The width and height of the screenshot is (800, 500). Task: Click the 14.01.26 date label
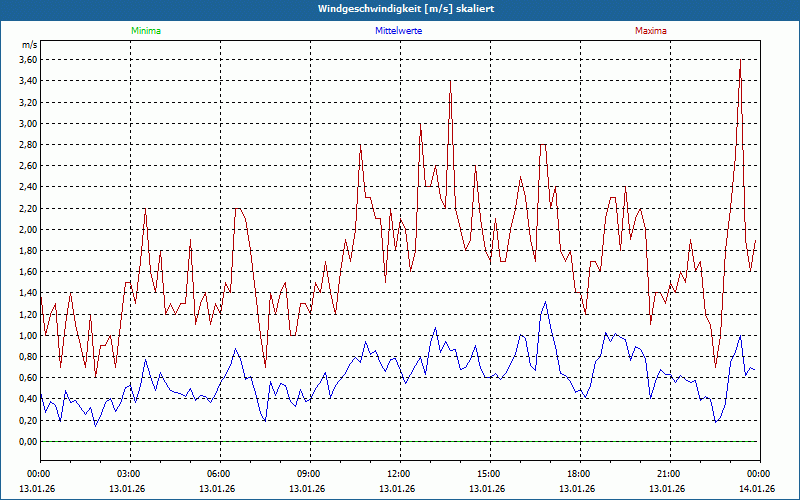coord(758,489)
